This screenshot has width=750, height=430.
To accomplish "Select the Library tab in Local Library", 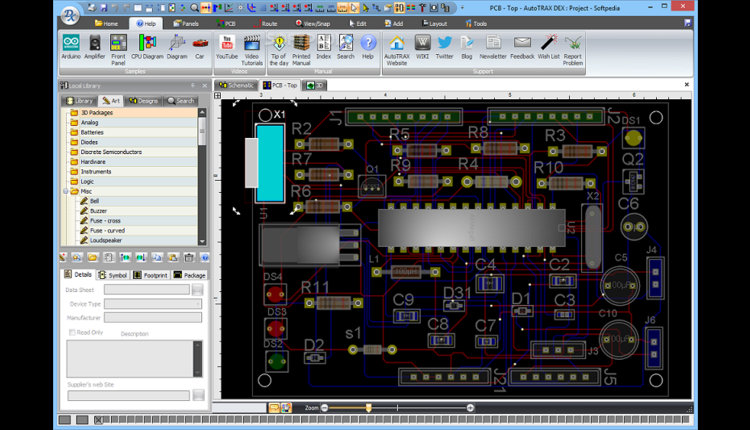I will pyautogui.click(x=80, y=101).
